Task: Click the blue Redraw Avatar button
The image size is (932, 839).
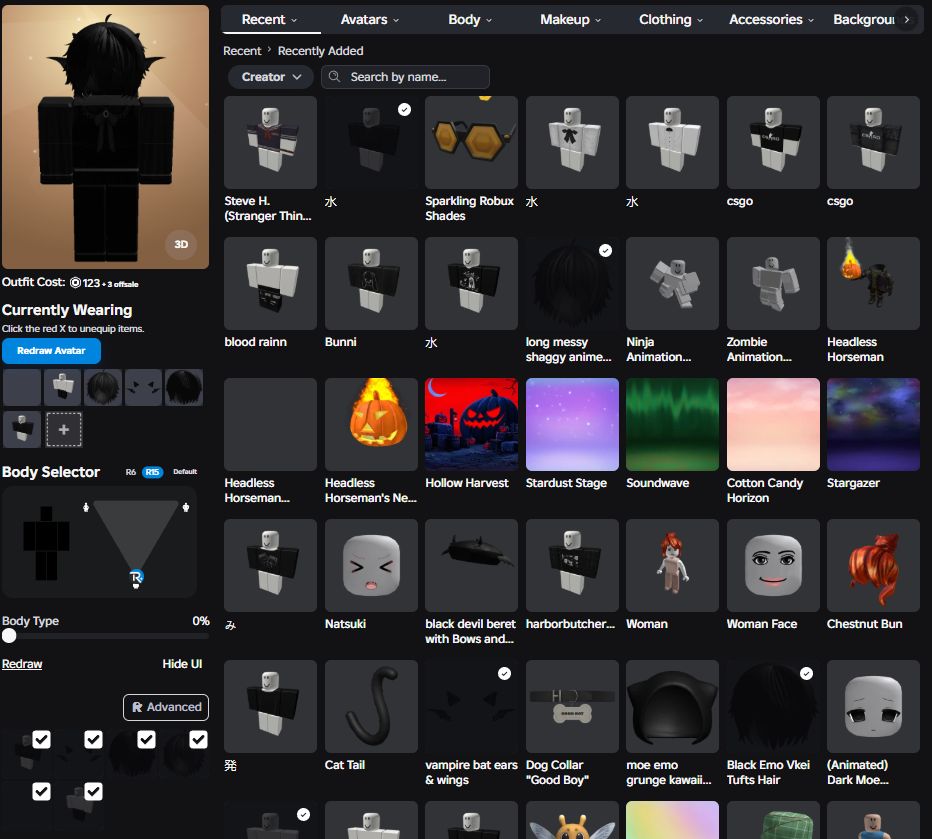Action: point(51,351)
